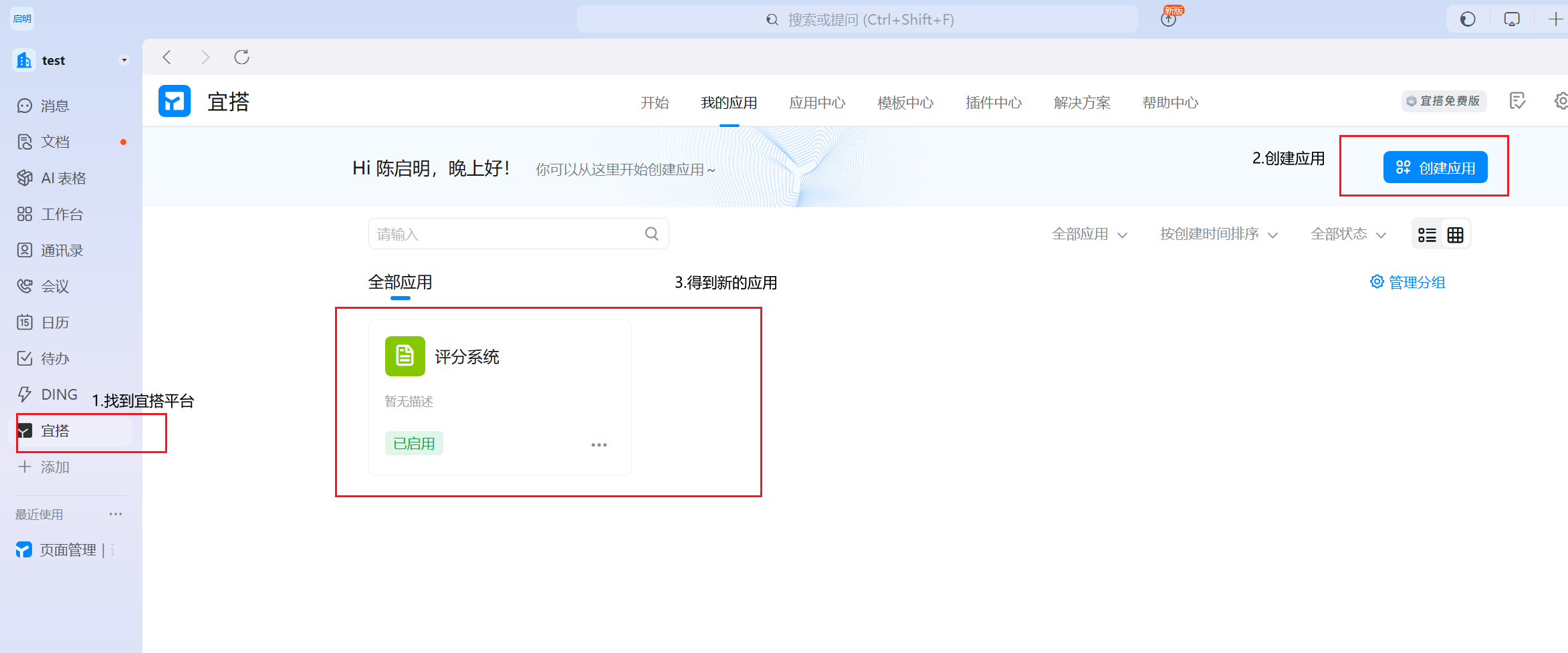Switch to the 模板中心 tab
Viewport: 1568px width, 653px height.
(905, 103)
